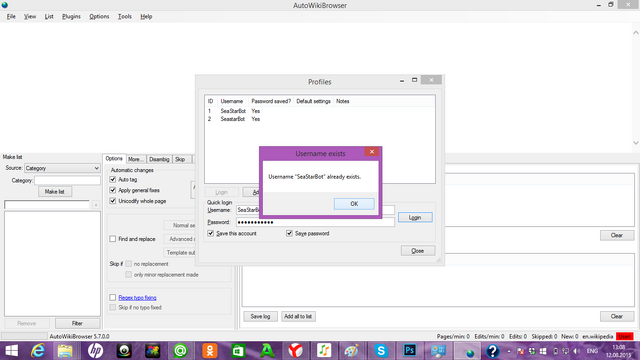This screenshot has width=640, height=360.
Task: Click the main window scrollbar down arrow
Action: [636, 143]
